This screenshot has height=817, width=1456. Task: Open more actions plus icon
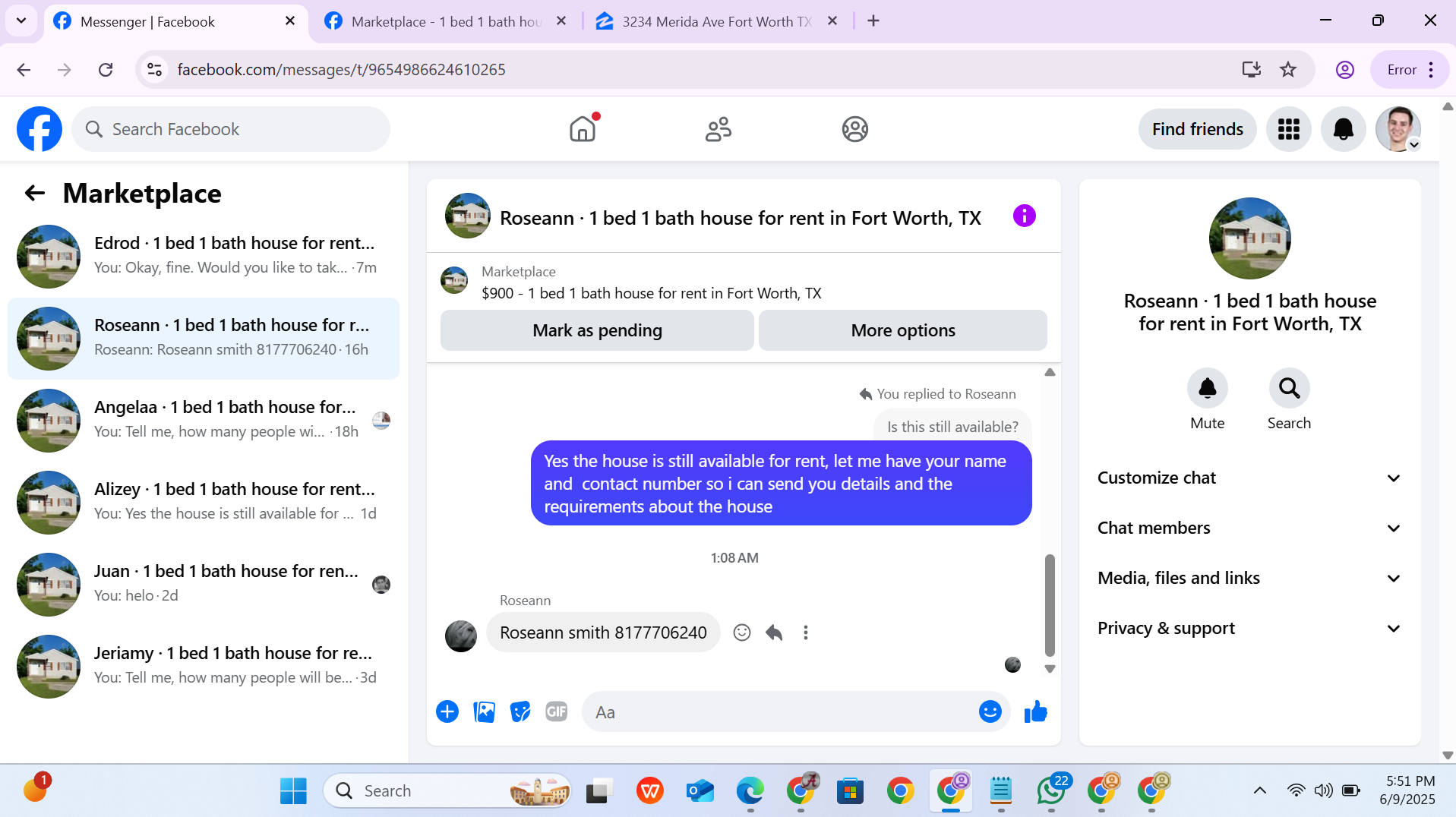coord(447,712)
